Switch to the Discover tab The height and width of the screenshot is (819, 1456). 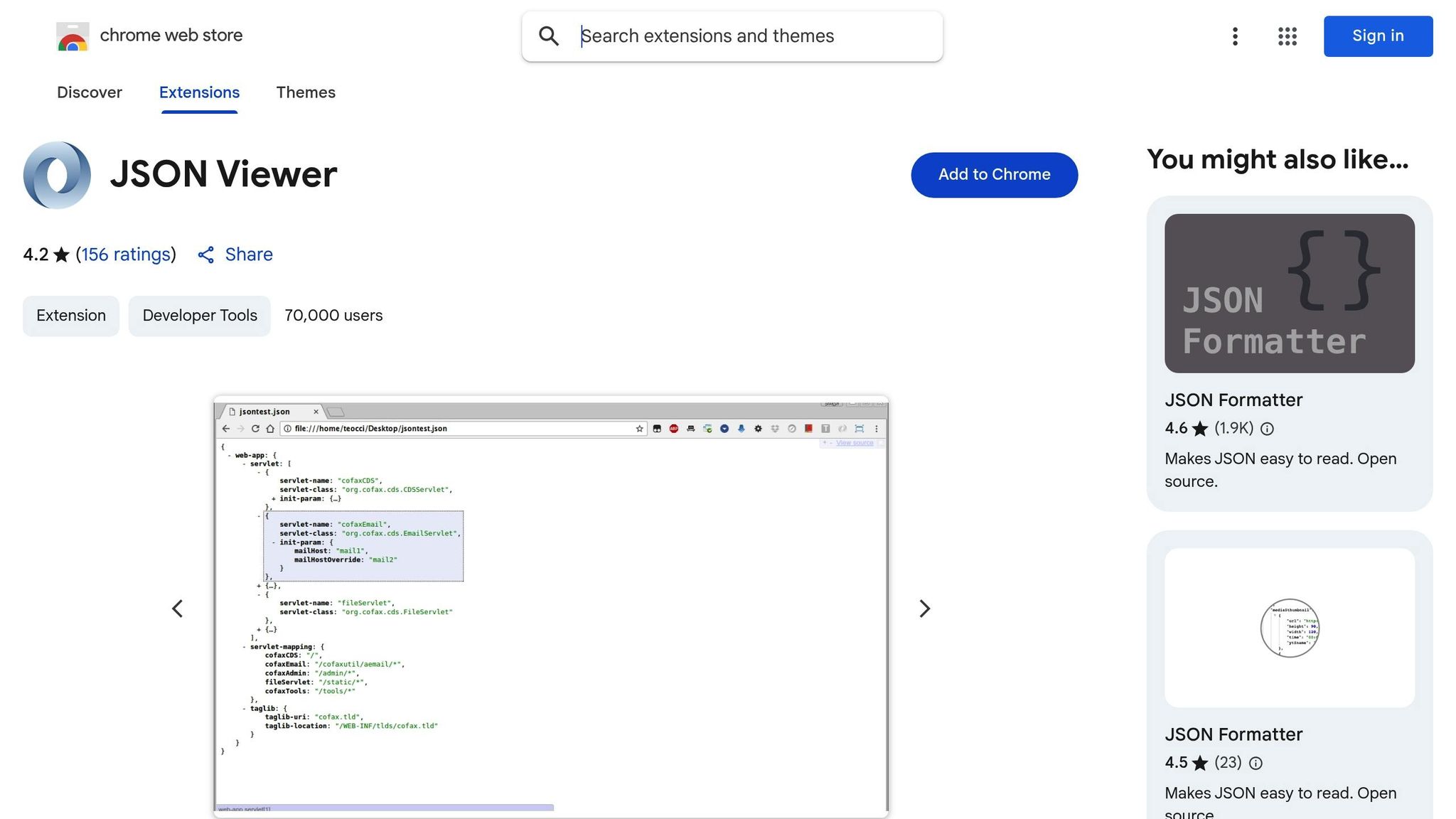pos(90,92)
